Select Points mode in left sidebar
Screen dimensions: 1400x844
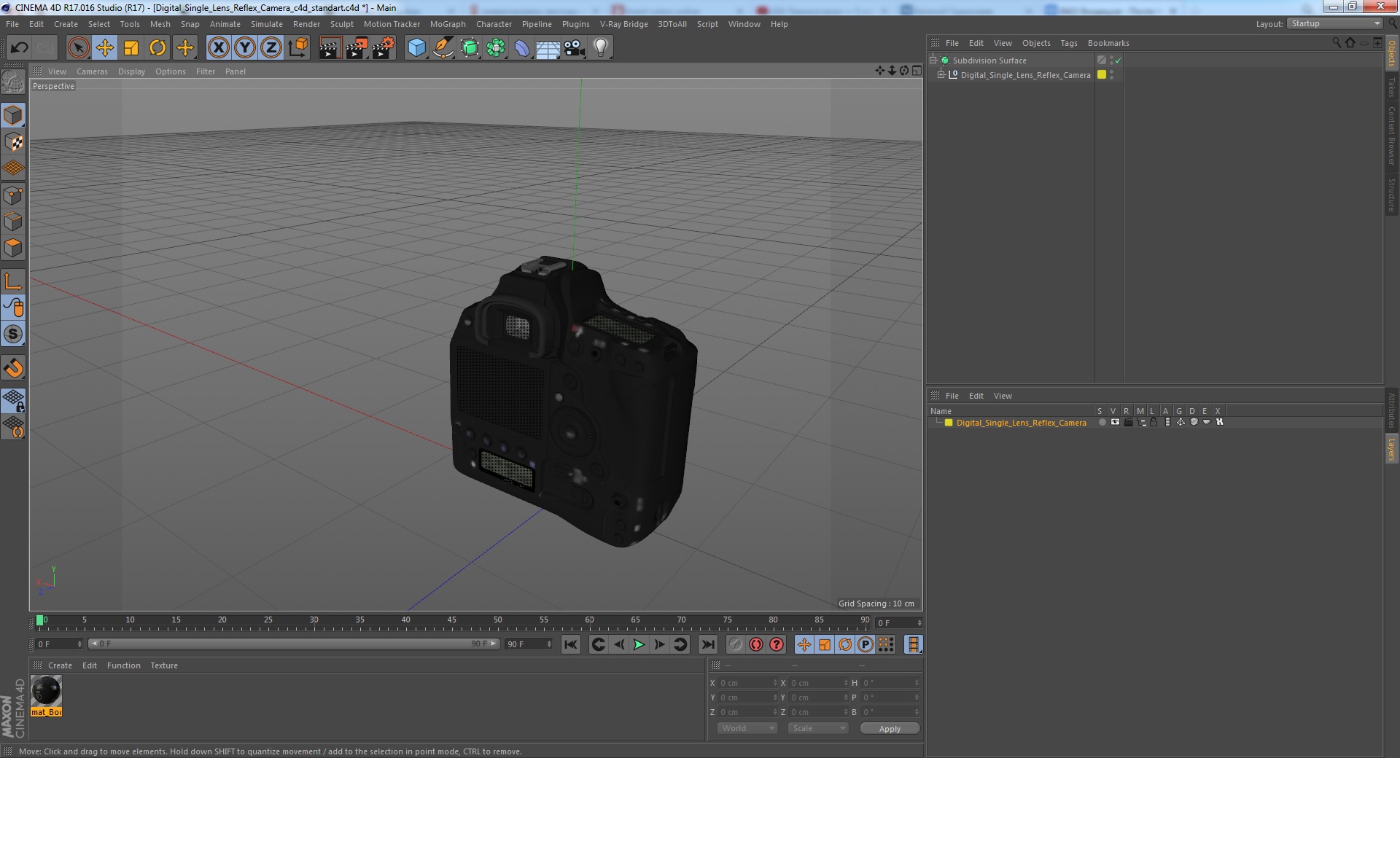point(13,195)
